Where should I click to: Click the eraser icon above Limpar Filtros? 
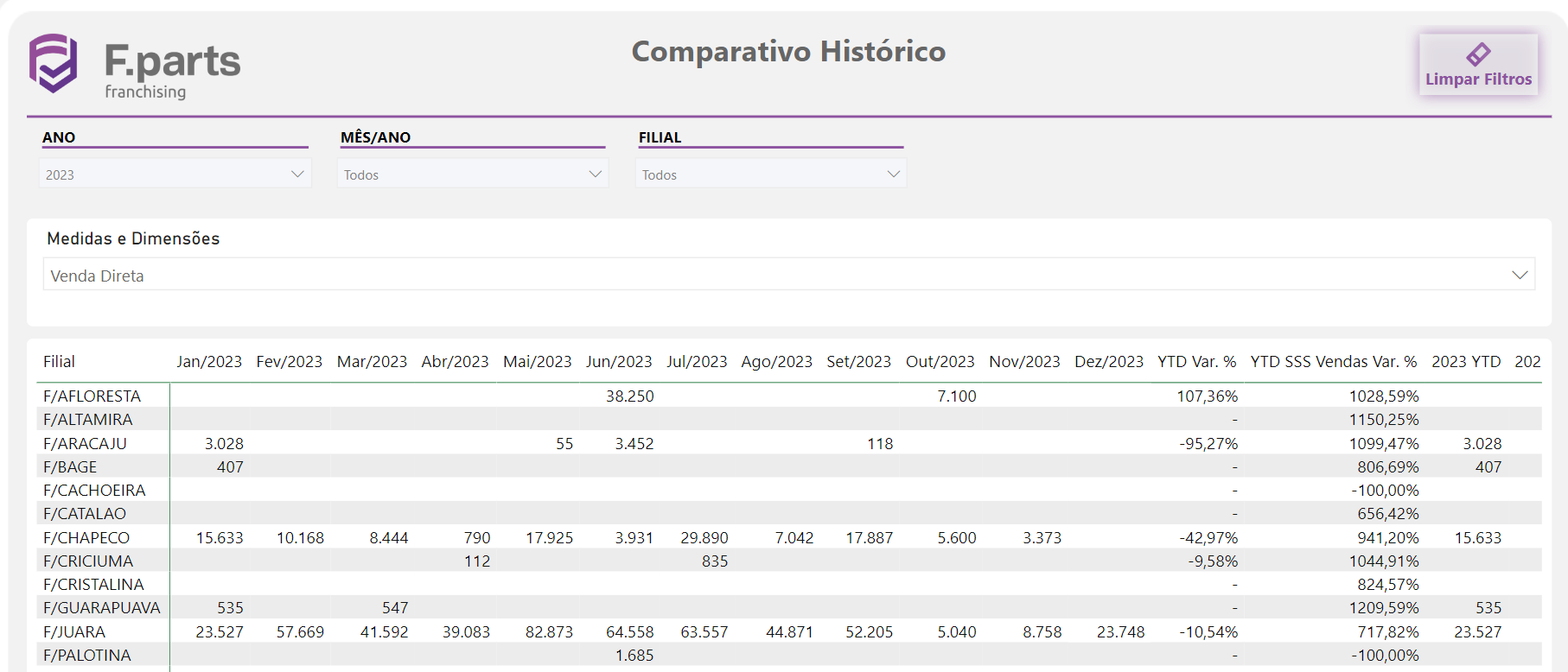1478,54
